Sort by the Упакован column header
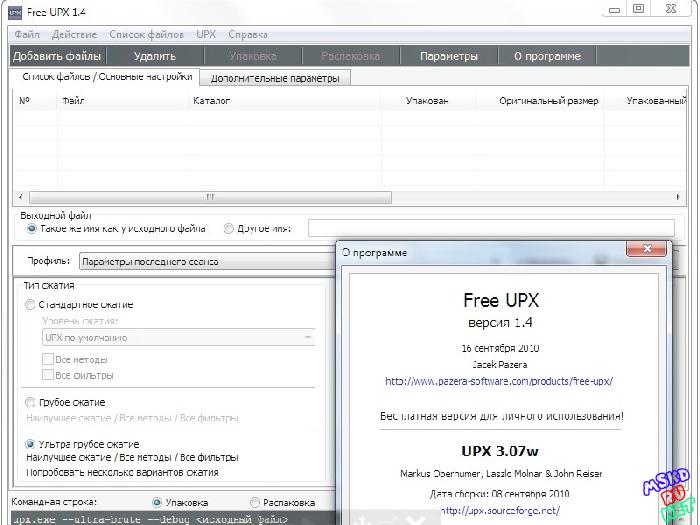This screenshot has width=700, height=525. coord(428,101)
